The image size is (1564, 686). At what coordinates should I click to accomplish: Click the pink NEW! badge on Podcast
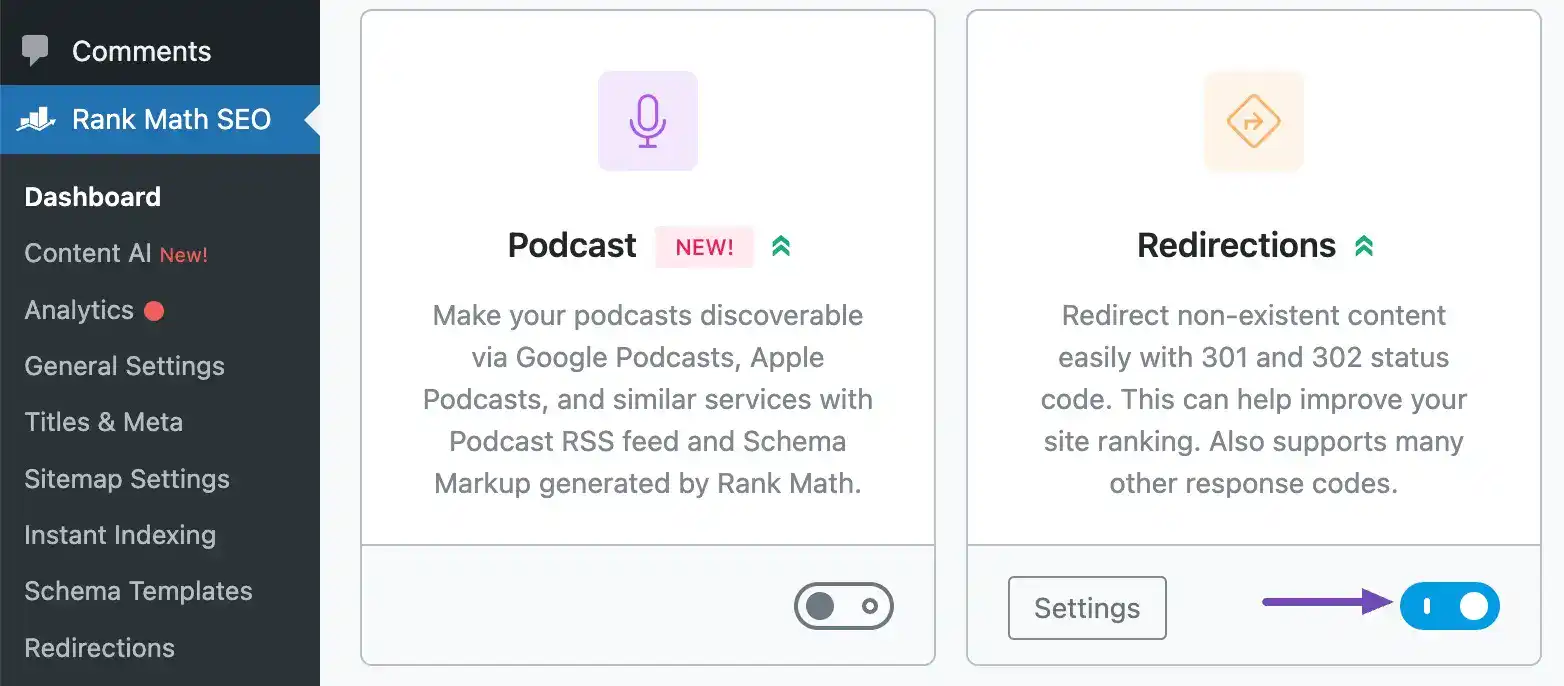tap(704, 247)
